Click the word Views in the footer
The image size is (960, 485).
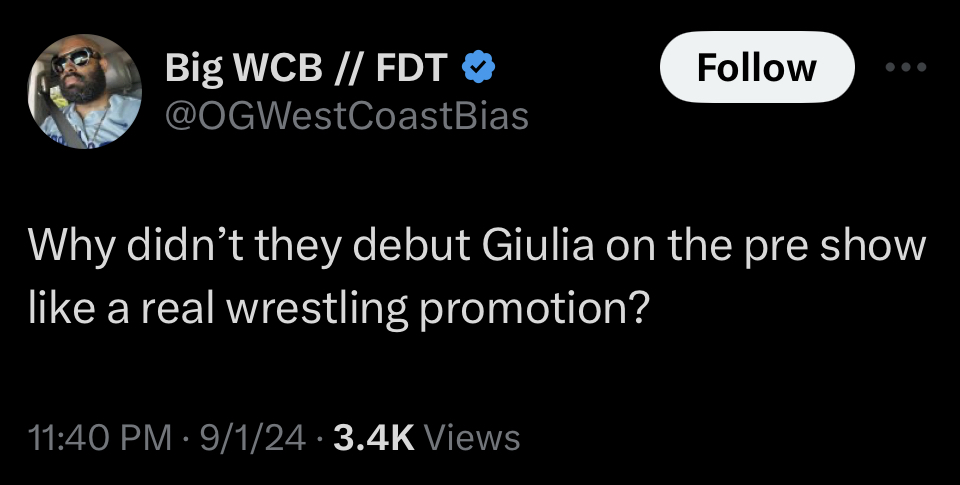coord(473,437)
